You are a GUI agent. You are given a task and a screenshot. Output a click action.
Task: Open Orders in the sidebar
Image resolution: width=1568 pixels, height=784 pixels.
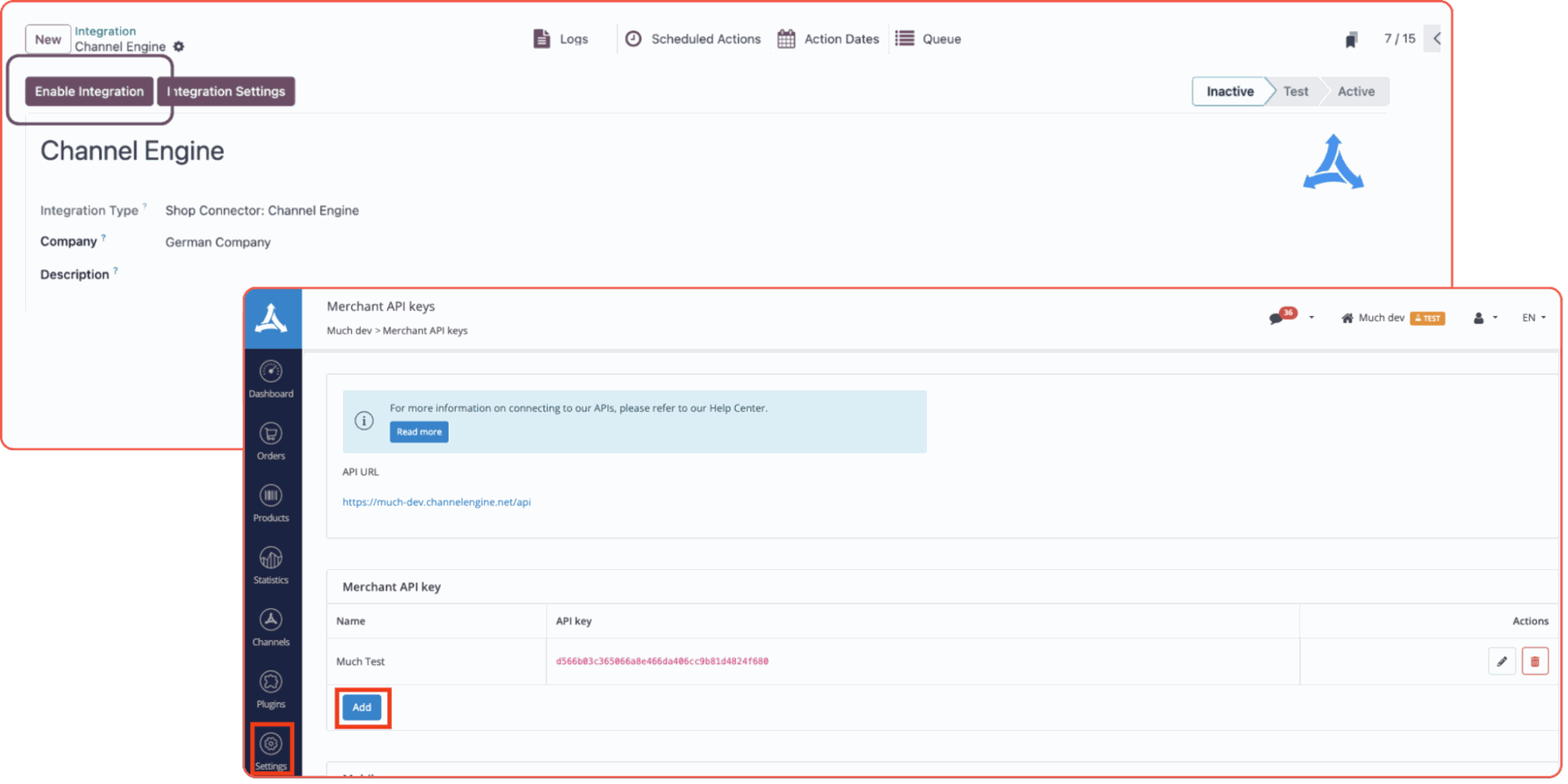[271, 442]
